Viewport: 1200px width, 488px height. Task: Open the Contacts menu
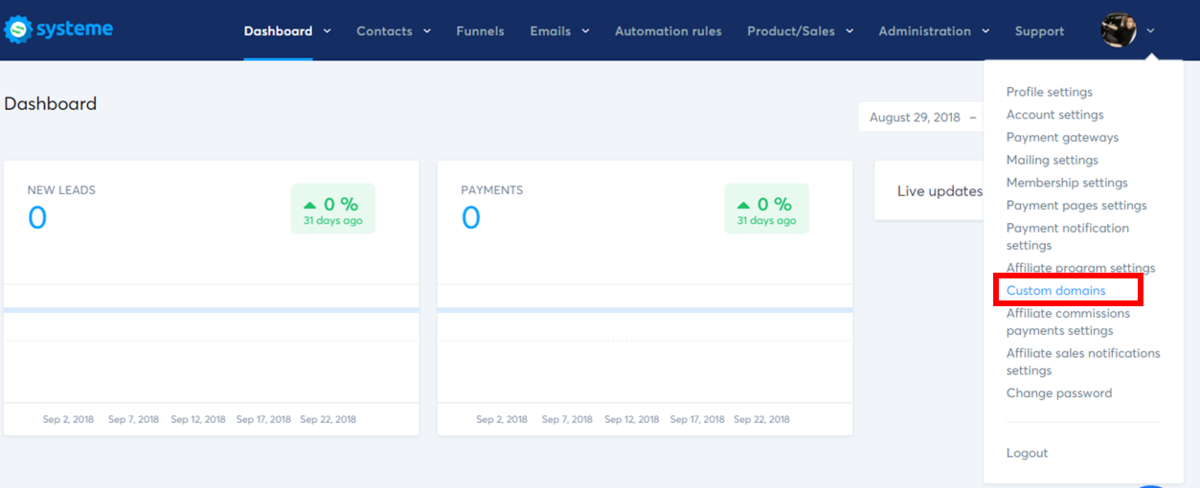tap(384, 31)
